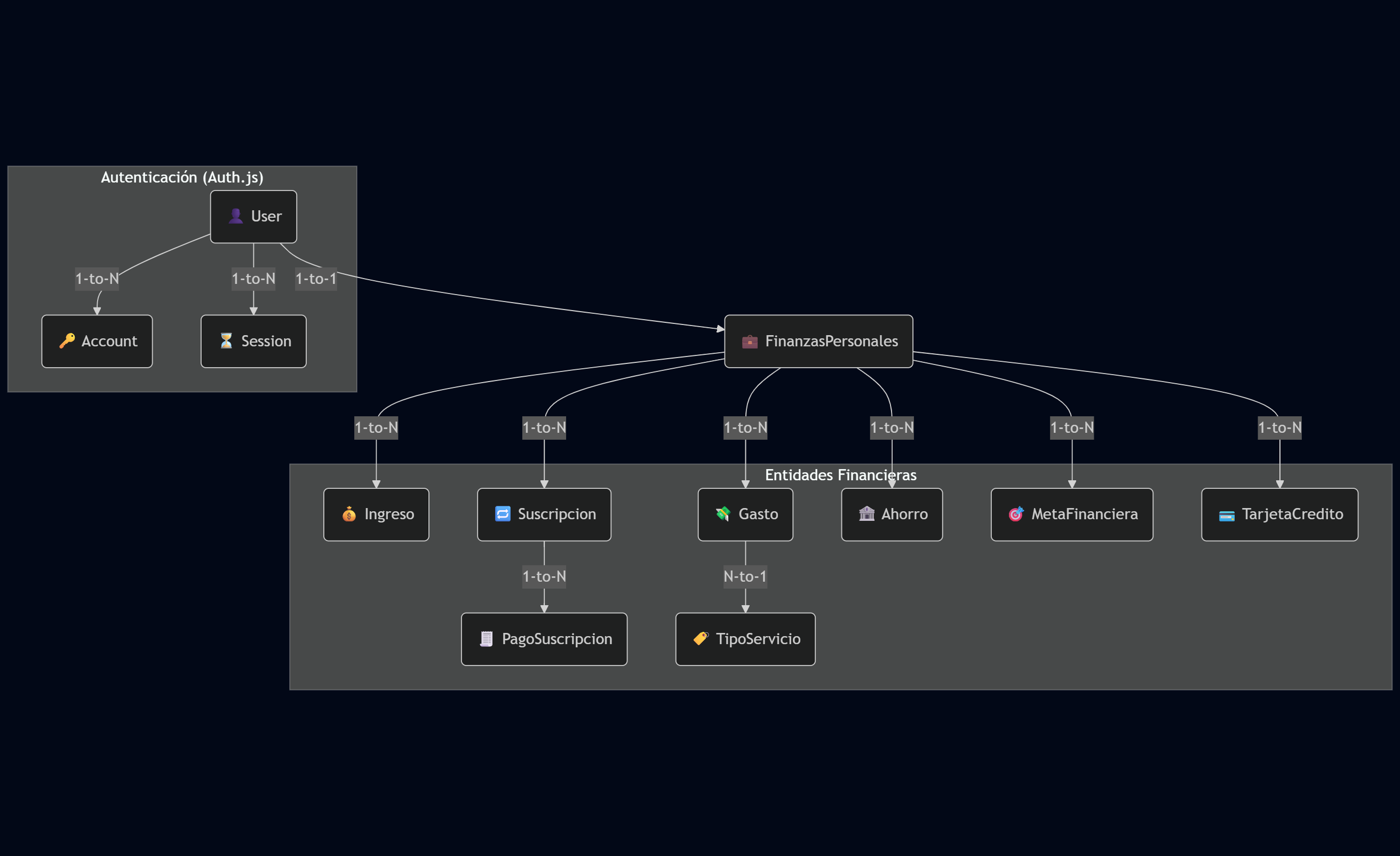Click the user silhouette icon in User node
The width and height of the screenshot is (1400, 856).
pos(236,217)
